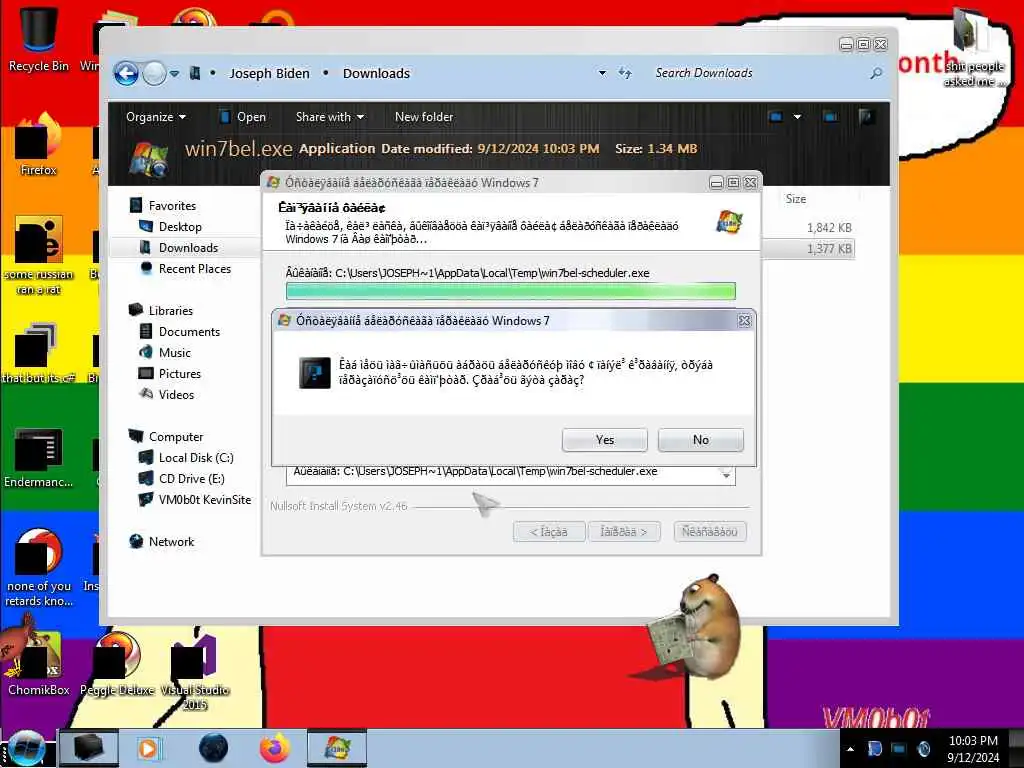This screenshot has height=768, width=1024.
Task: Click the search magnifier icon
Action: pyautogui.click(x=876, y=73)
